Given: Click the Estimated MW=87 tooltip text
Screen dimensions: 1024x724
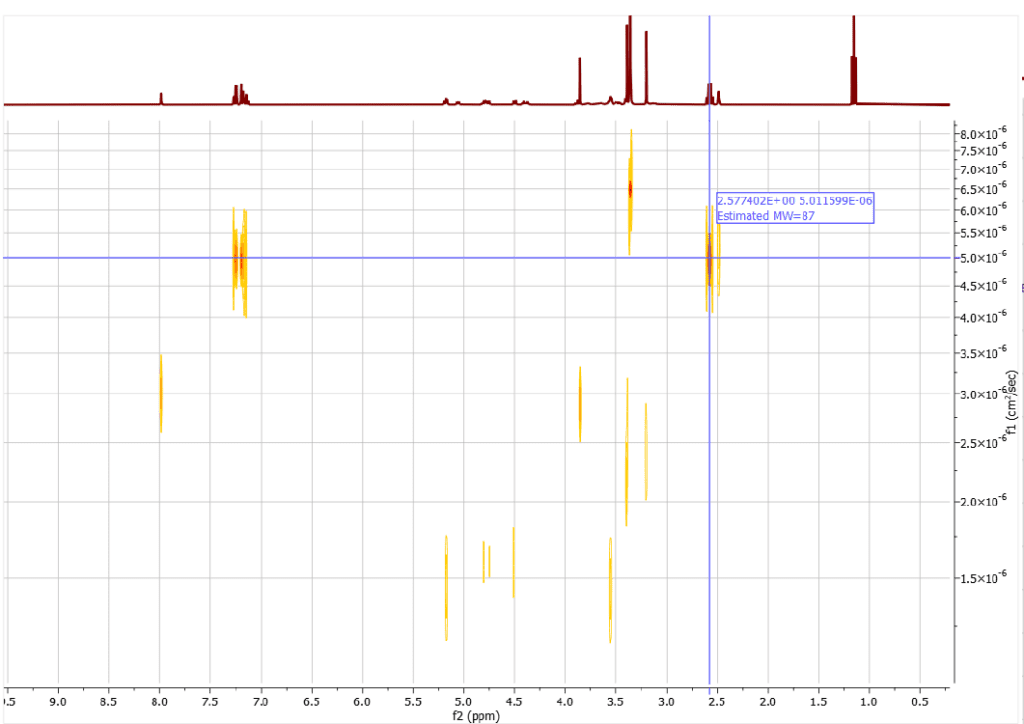Looking at the screenshot, I should click(x=754, y=216).
